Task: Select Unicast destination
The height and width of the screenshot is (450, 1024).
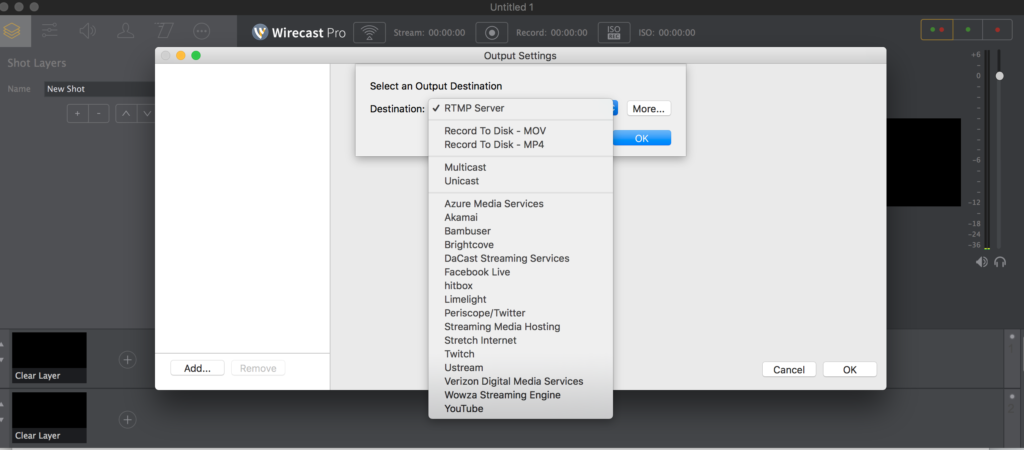Action: tap(520, 181)
